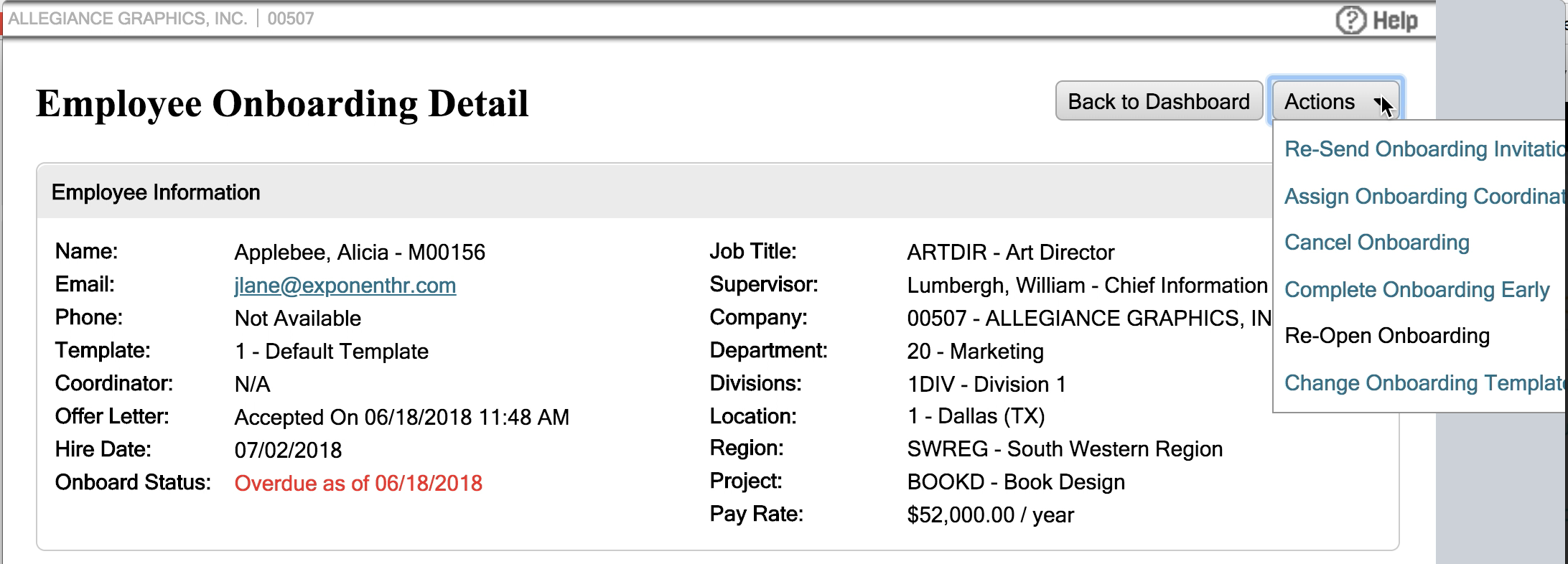Click the Help question mark icon
The width and height of the screenshot is (1568, 564).
click(1350, 20)
